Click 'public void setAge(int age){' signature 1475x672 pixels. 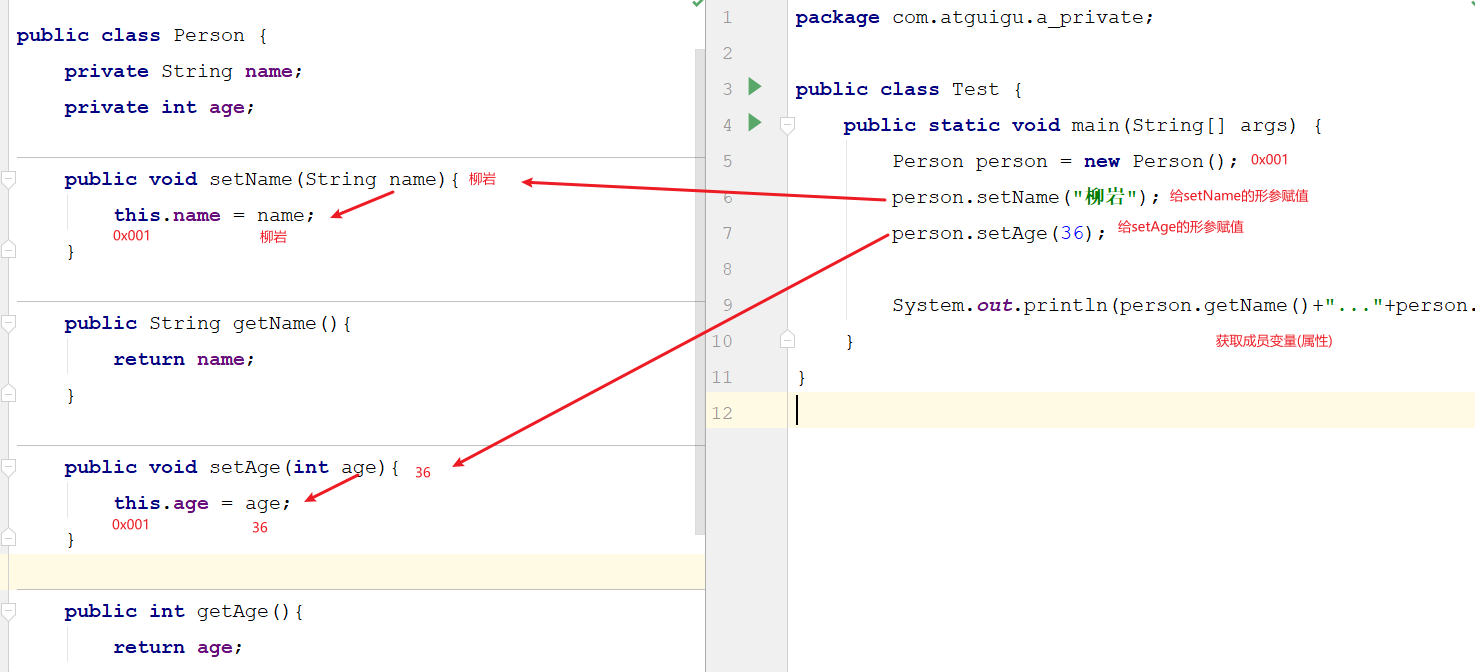point(232,467)
